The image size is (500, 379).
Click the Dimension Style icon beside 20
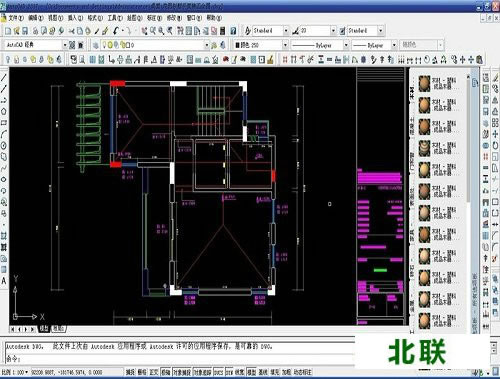pyautogui.click(x=296, y=31)
